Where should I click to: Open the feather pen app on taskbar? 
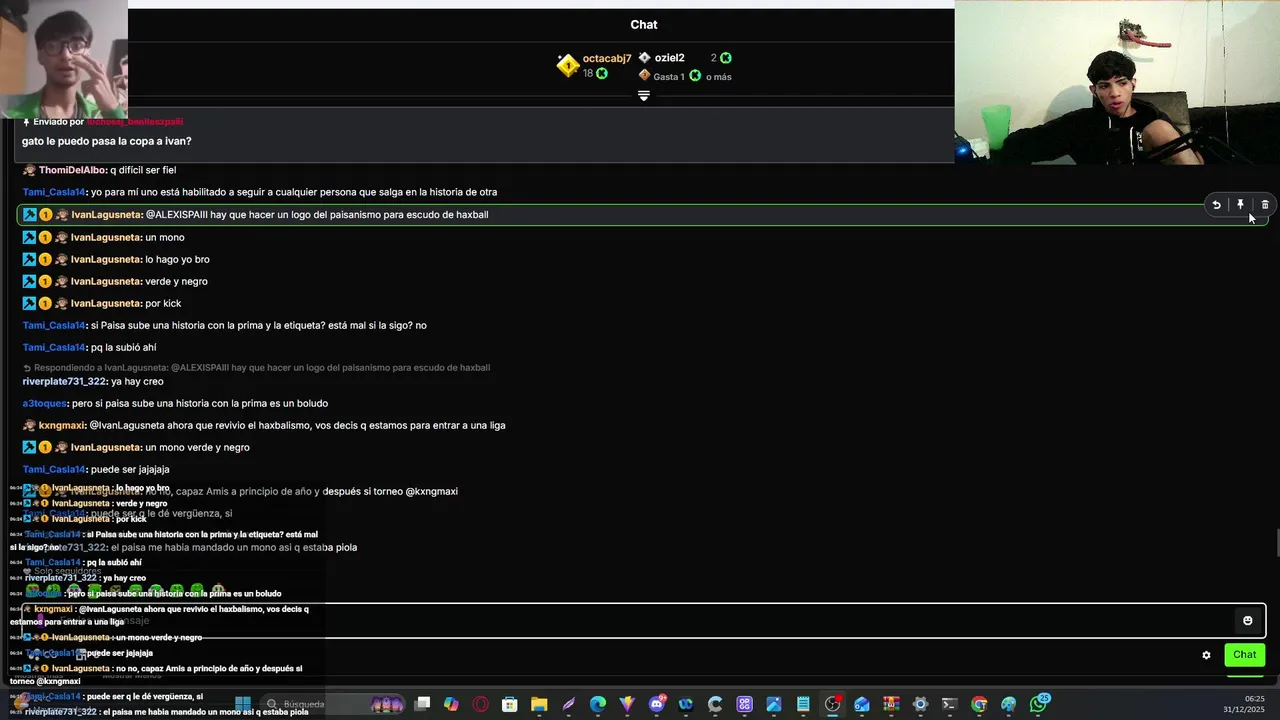569,704
